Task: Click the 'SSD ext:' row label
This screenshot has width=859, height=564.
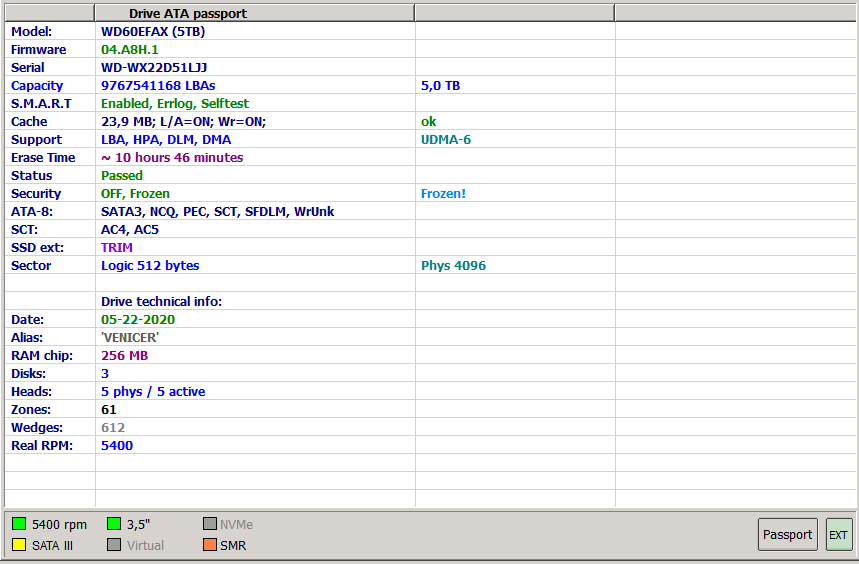Action: coord(37,248)
